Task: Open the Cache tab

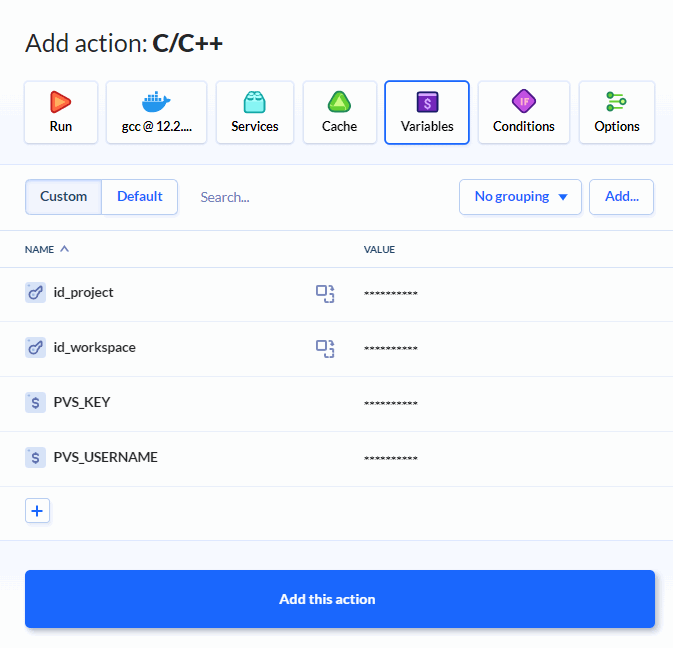Action: click(340, 112)
